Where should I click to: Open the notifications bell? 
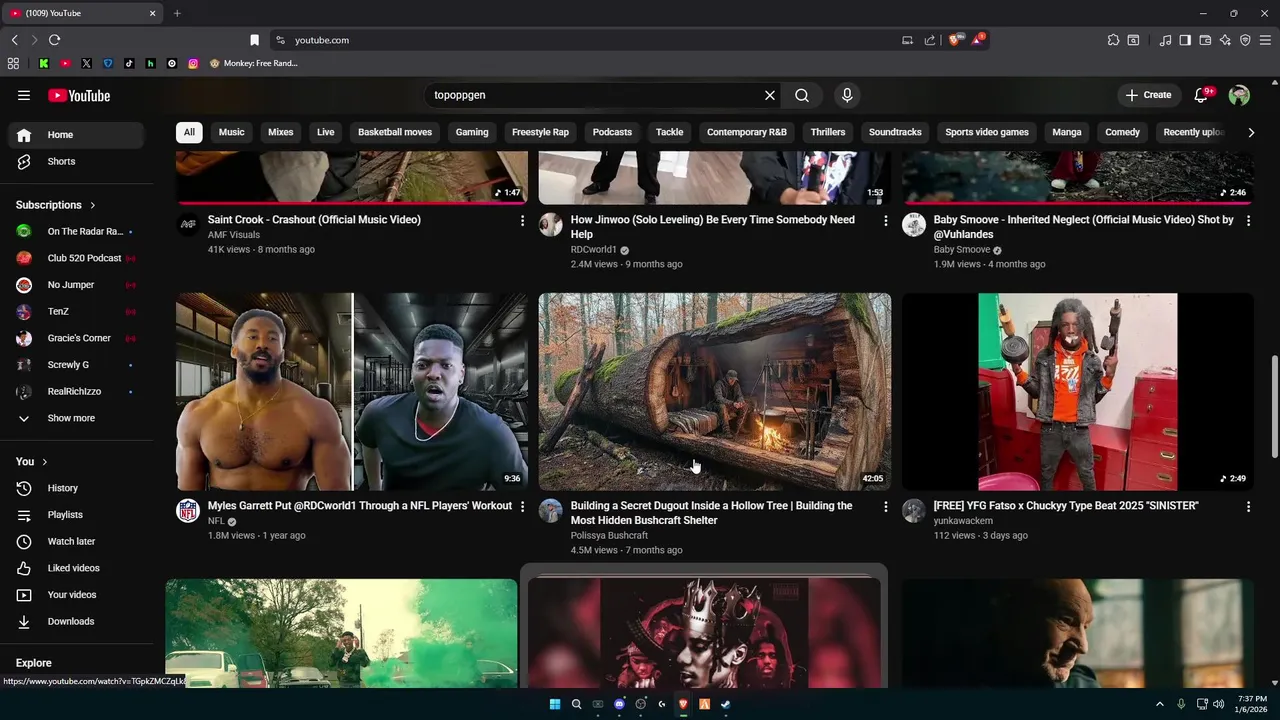pos(1202,95)
